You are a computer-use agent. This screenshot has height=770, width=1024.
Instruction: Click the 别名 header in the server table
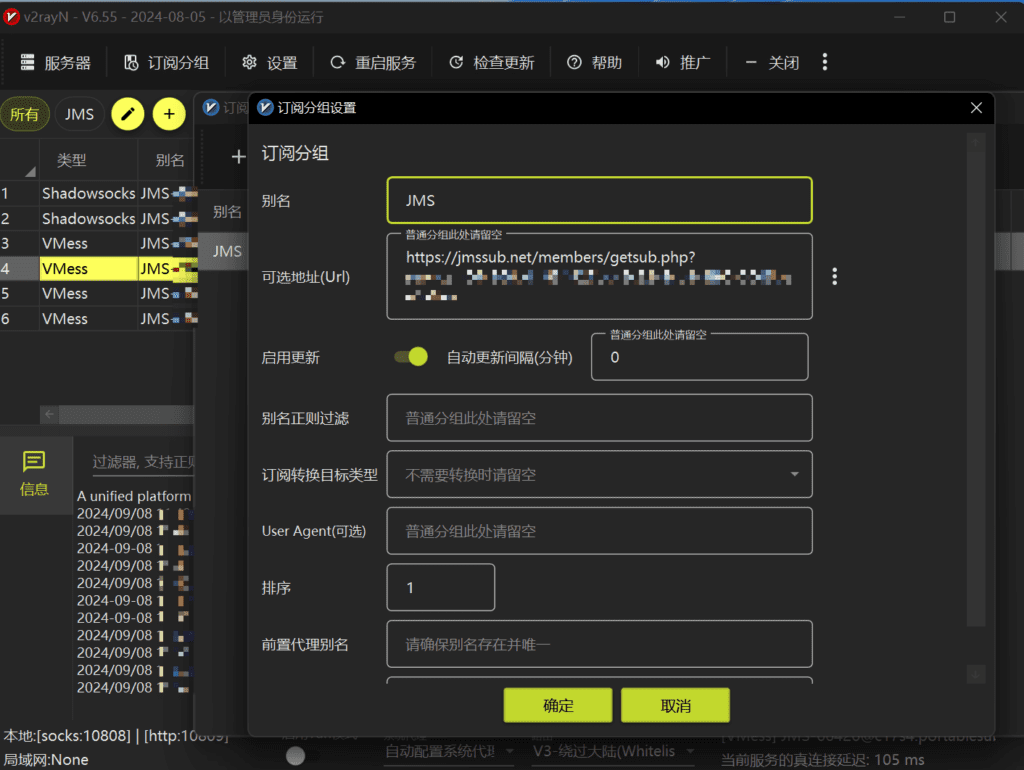(x=168, y=161)
